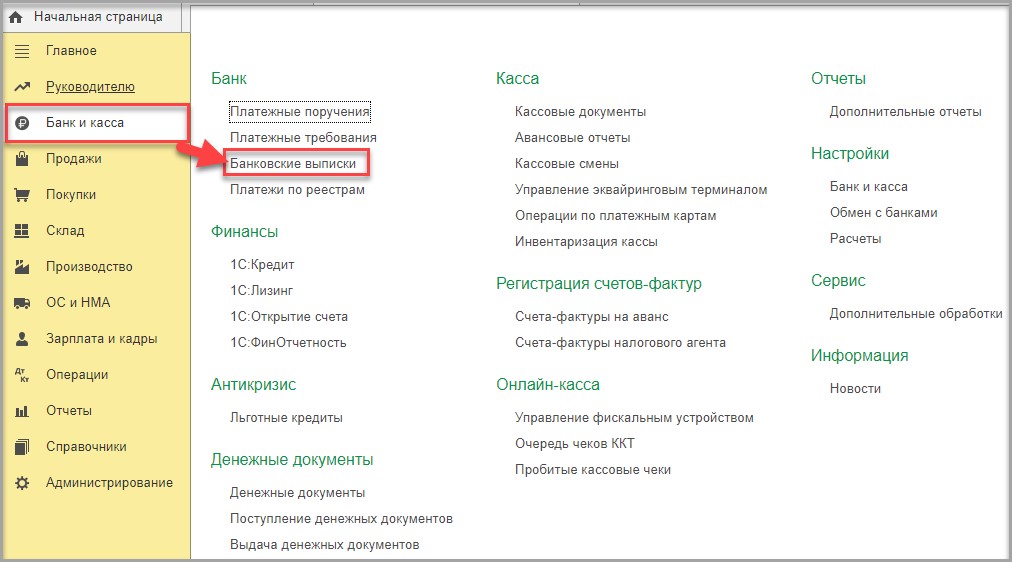Open the Производство section
The image size is (1012, 562).
tap(89, 266)
